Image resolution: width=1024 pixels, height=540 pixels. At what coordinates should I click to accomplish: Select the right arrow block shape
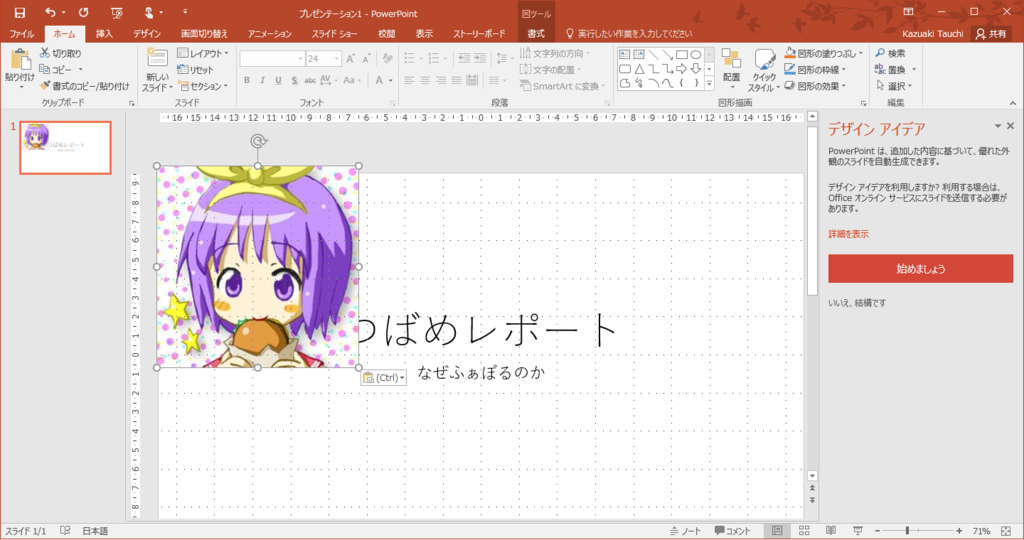[x=682, y=69]
